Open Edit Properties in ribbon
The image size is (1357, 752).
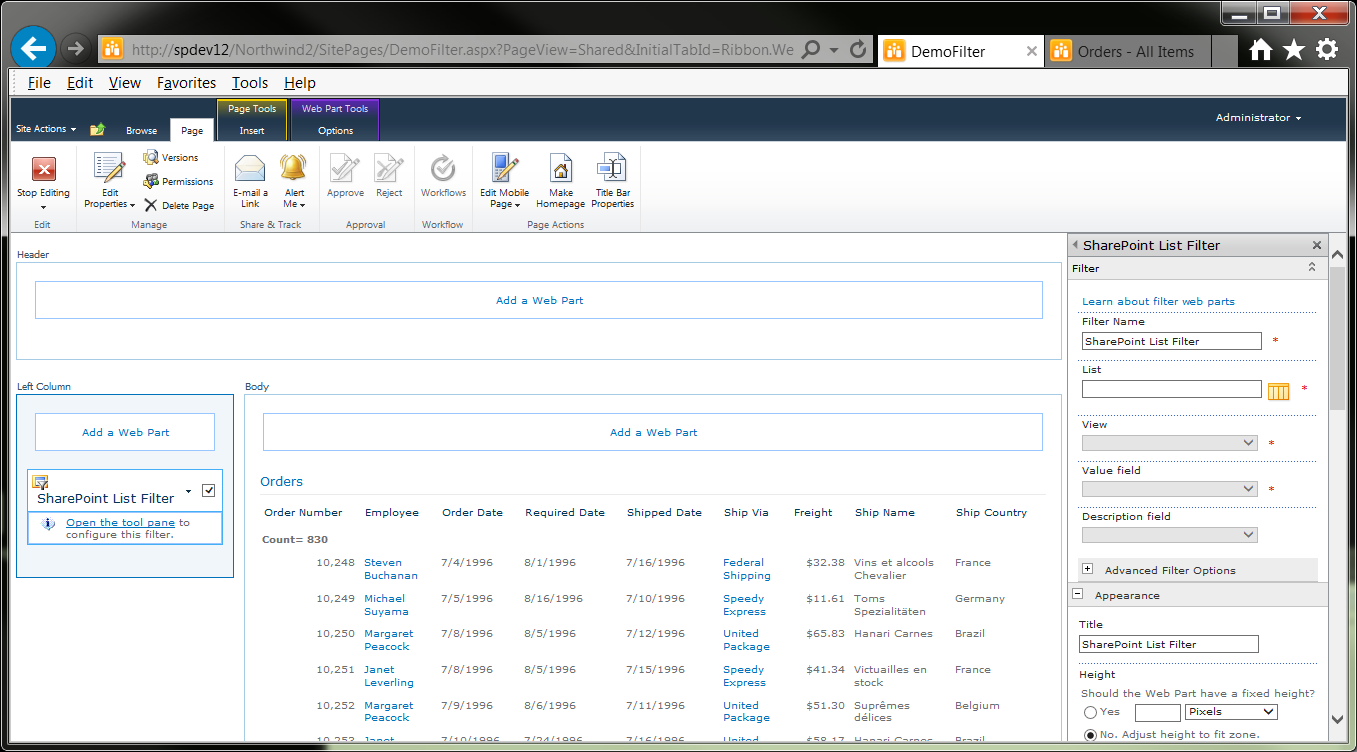click(x=109, y=181)
